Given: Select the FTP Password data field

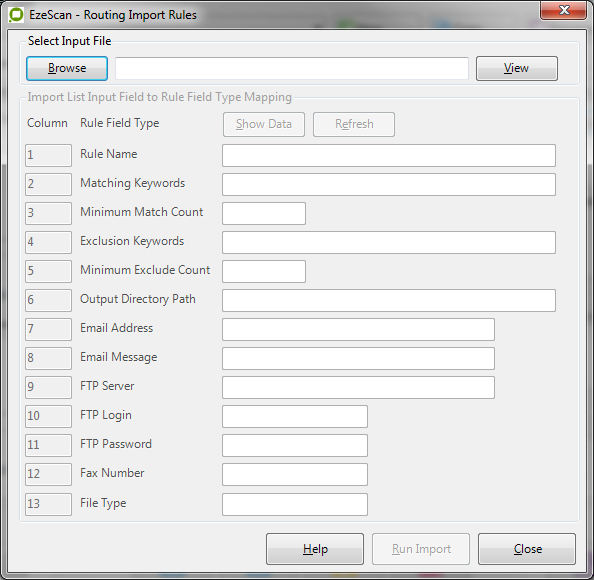Looking at the screenshot, I should (x=295, y=446).
